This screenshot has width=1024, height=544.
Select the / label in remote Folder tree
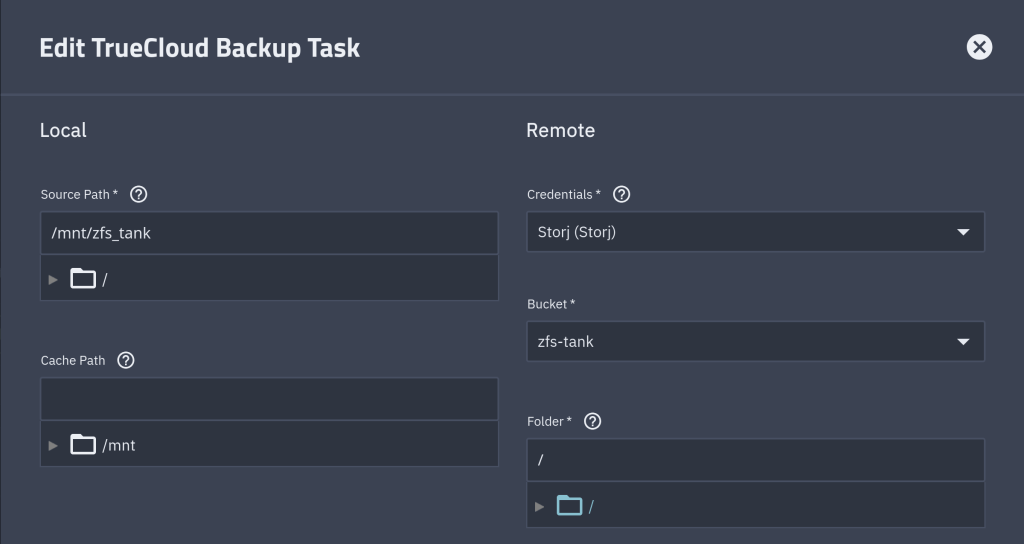pos(591,507)
